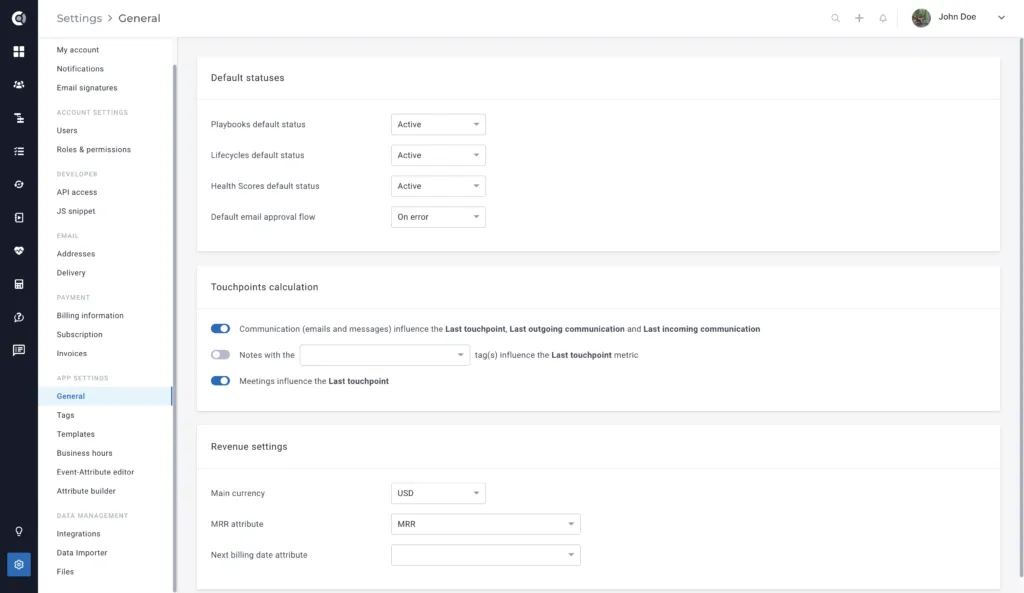Open notifications bell icon in header
Image resolution: width=1024 pixels, height=593 pixels.
(x=883, y=18)
